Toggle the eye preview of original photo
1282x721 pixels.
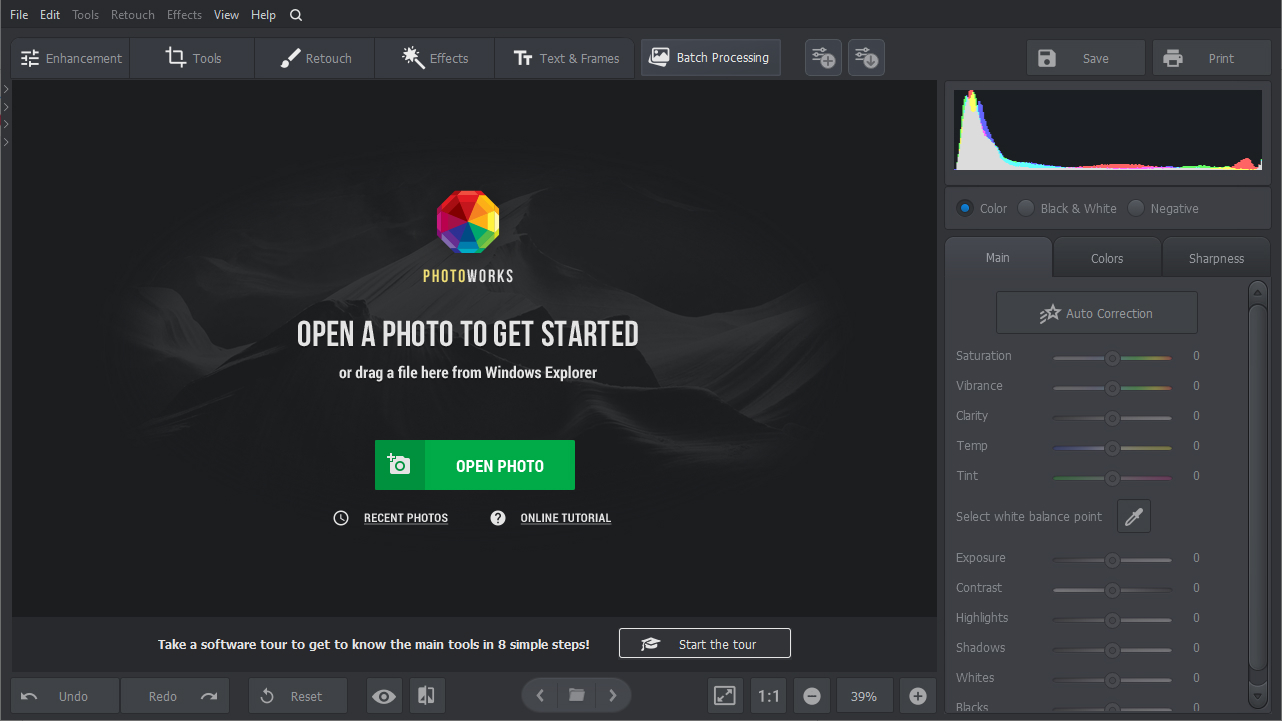[384, 696]
